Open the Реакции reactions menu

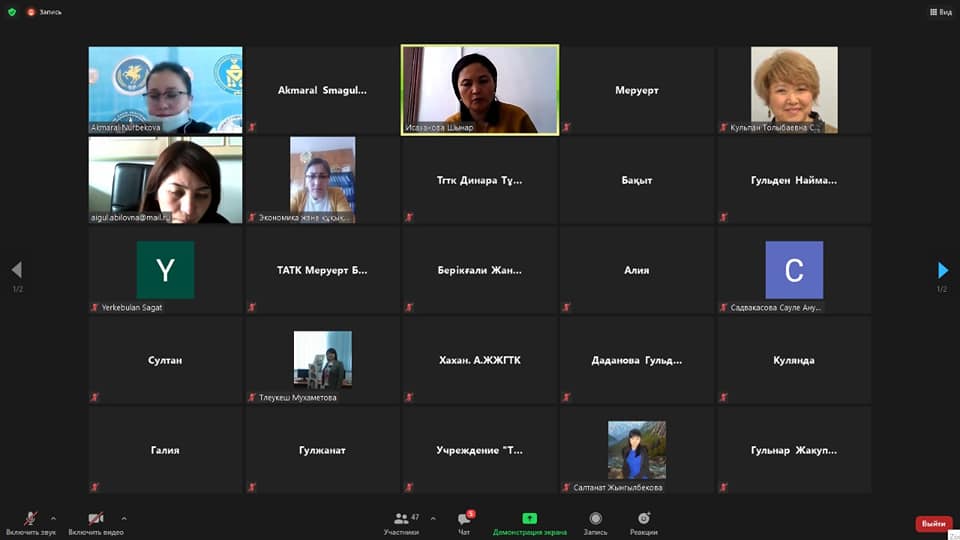coord(644,522)
